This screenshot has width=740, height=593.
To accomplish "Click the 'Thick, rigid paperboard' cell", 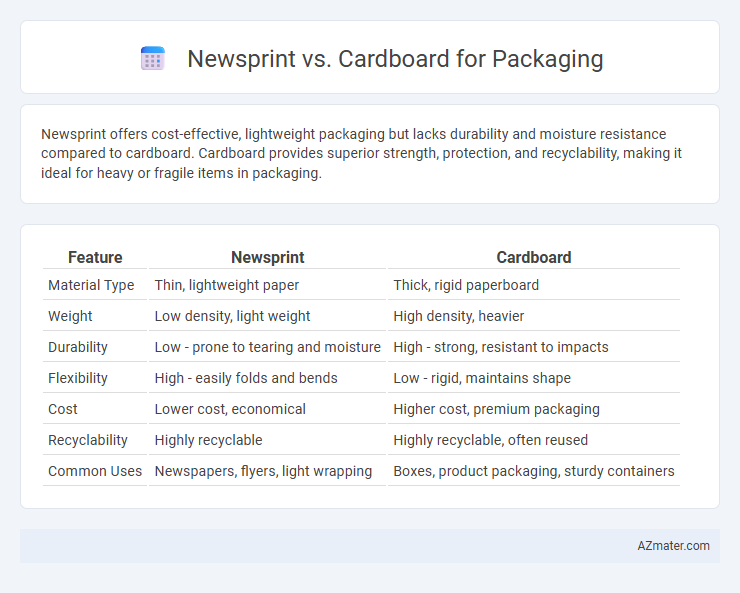I will click(534, 285).
